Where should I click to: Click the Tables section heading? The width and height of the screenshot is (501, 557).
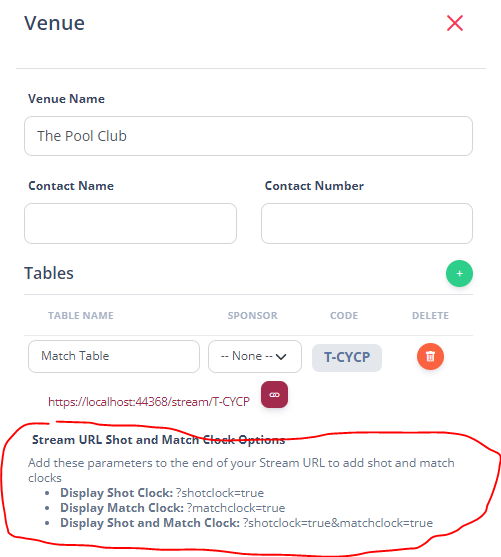point(49,273)
